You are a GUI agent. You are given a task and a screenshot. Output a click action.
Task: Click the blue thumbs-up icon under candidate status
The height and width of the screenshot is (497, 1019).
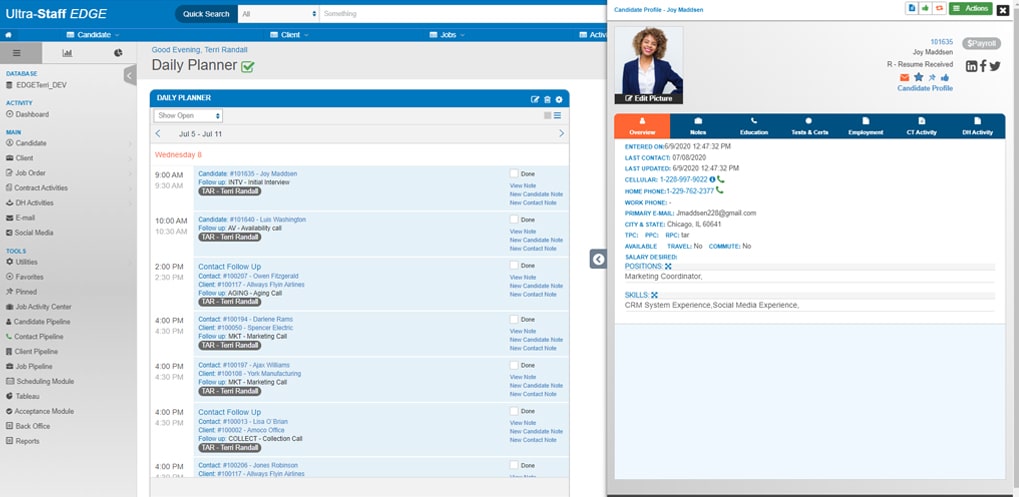point(945,77)
